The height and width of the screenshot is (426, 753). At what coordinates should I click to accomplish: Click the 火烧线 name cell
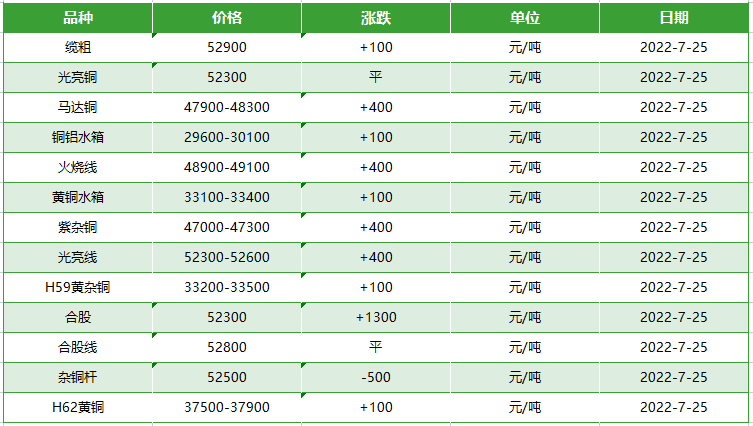78,168
